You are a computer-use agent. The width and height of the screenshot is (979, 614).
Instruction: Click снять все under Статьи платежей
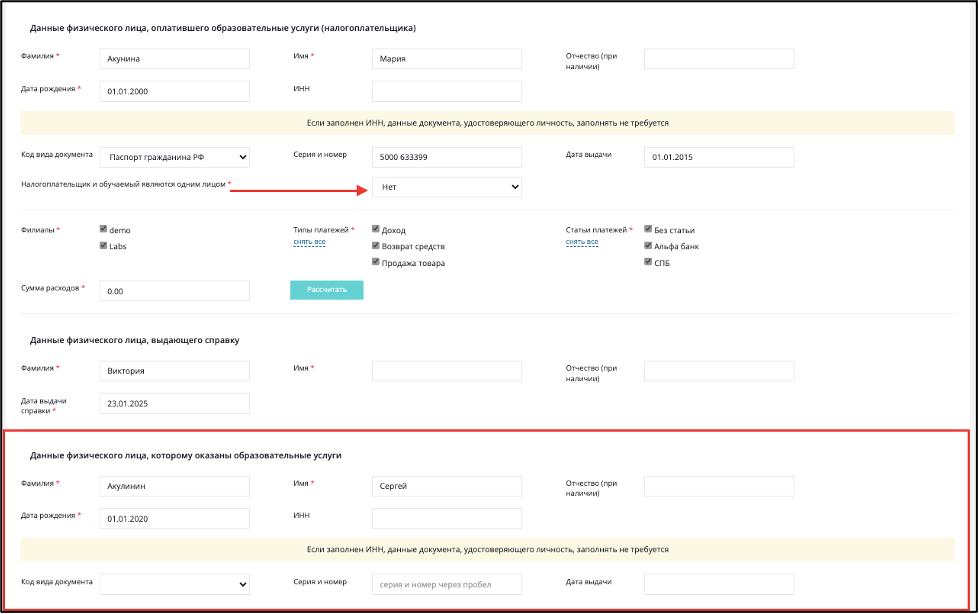coord(582,242)
